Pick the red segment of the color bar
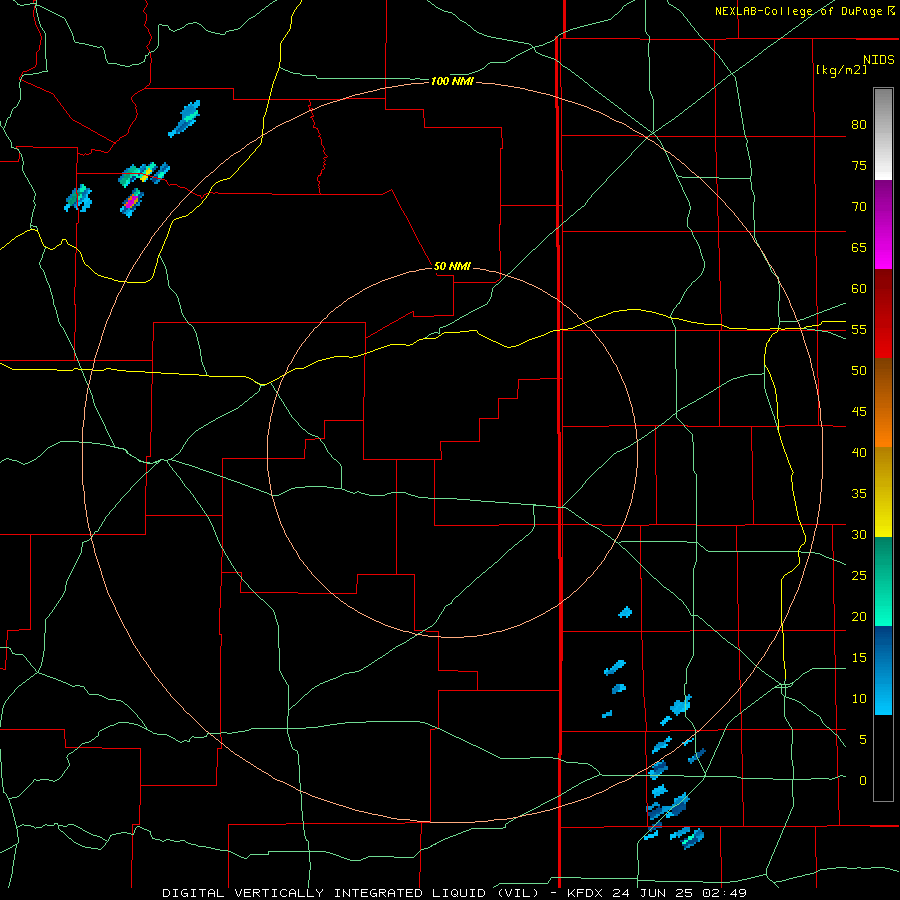This screenshot has width=900, height=900. (x=883, y=313)
